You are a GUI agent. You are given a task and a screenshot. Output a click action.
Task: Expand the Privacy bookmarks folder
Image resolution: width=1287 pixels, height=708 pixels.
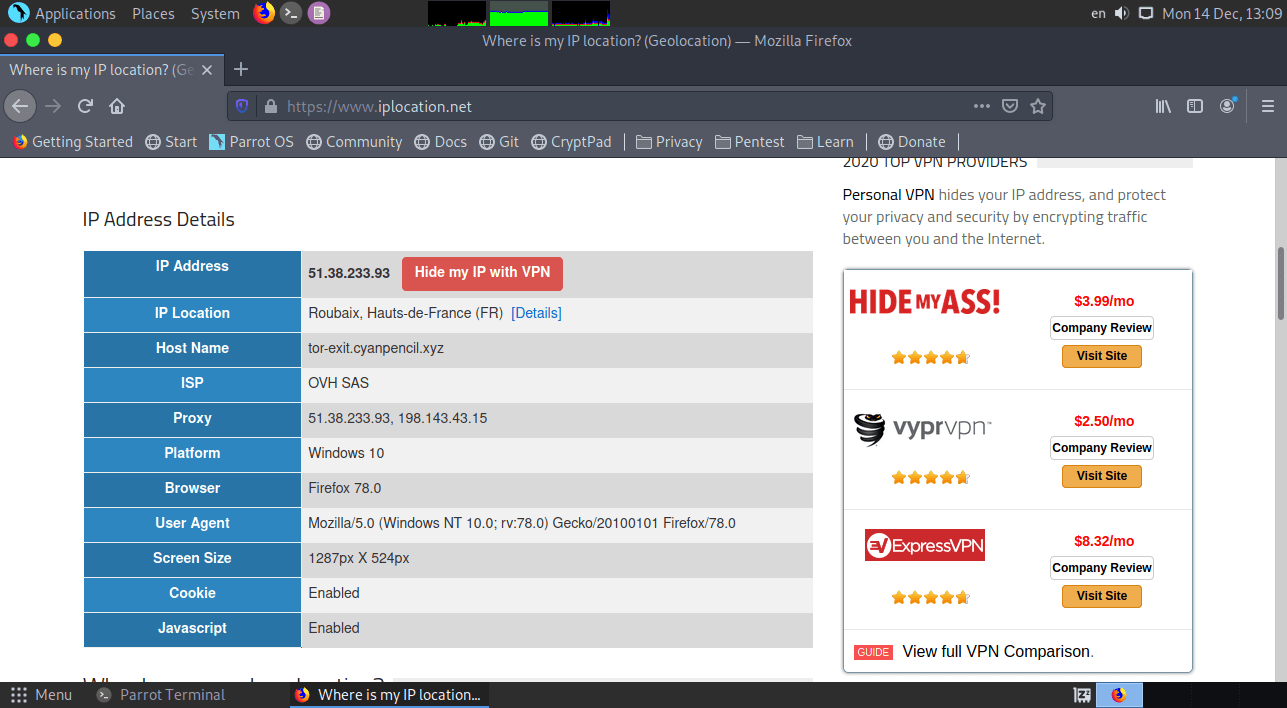point(669,142)
